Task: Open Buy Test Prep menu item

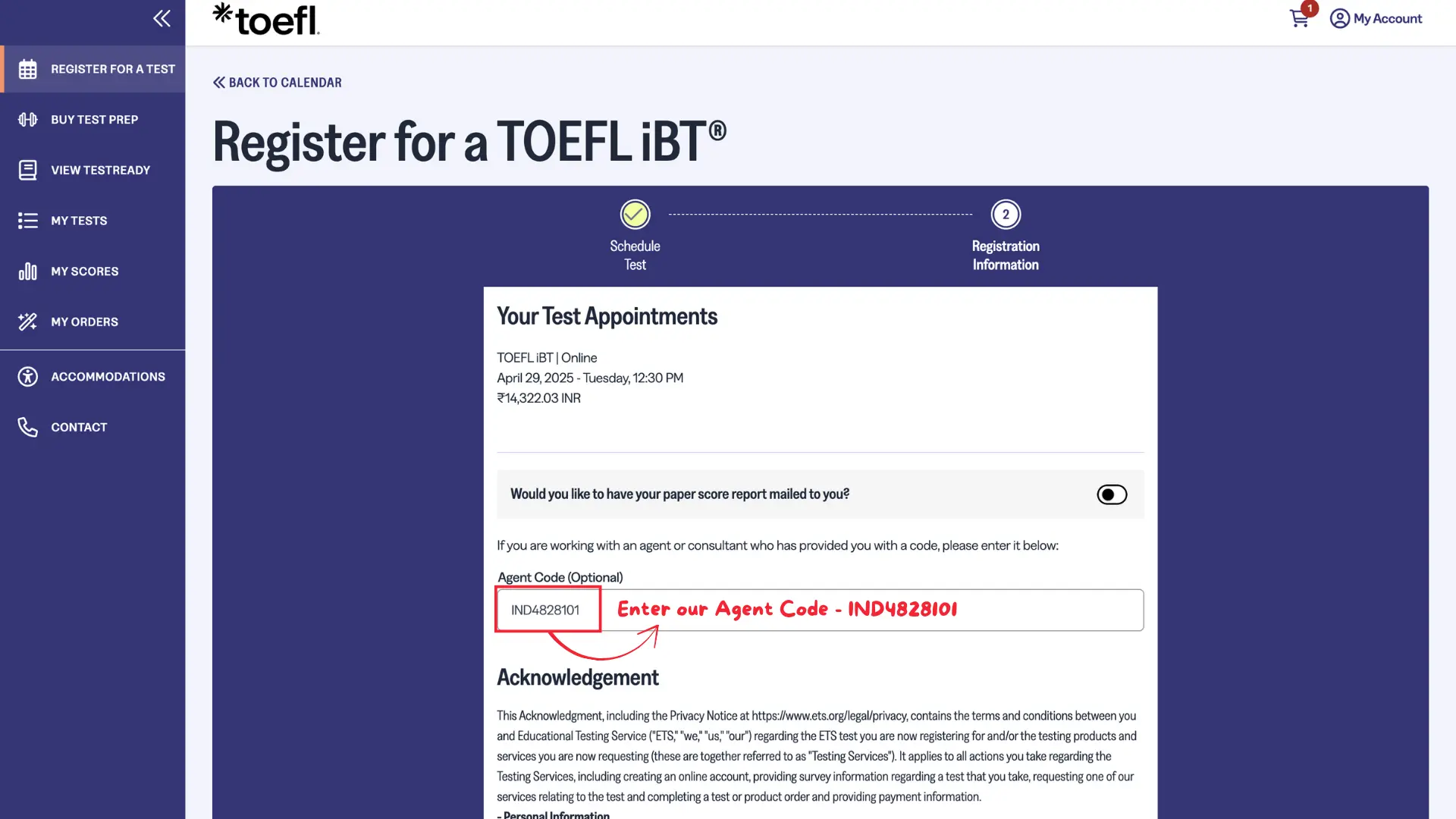Action: point(94,120)
